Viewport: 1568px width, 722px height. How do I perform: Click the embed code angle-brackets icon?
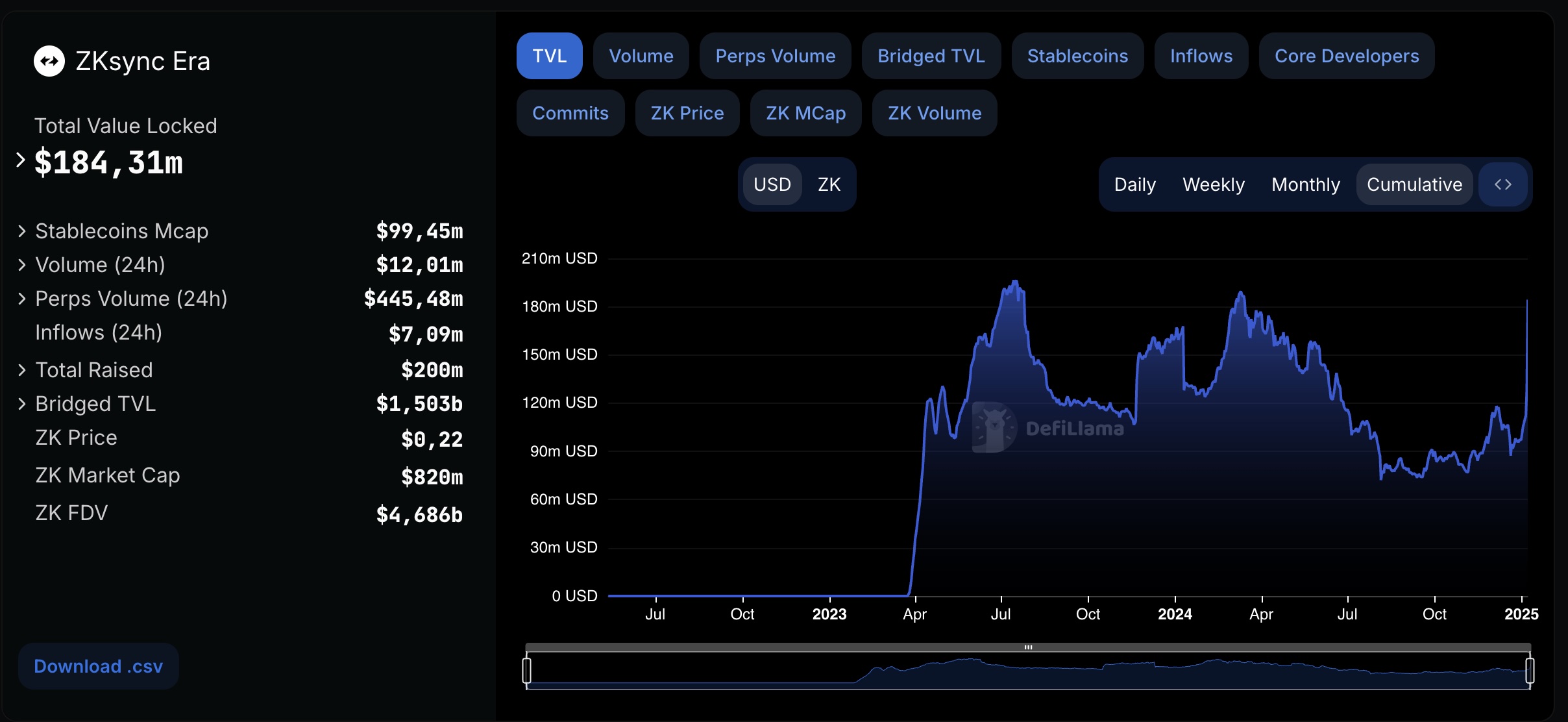[1503, 184]
